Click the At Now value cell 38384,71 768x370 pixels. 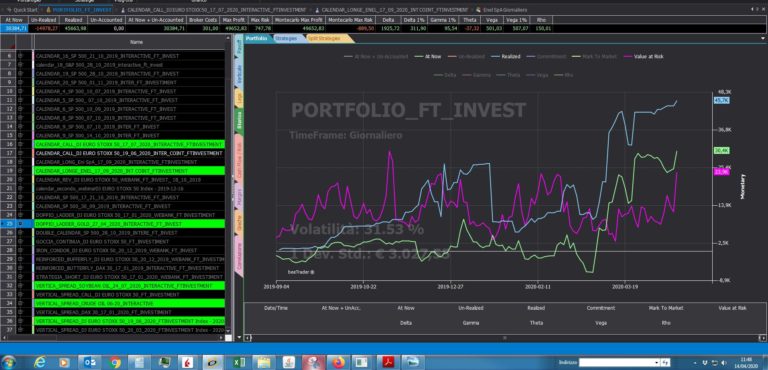[14, 29]
